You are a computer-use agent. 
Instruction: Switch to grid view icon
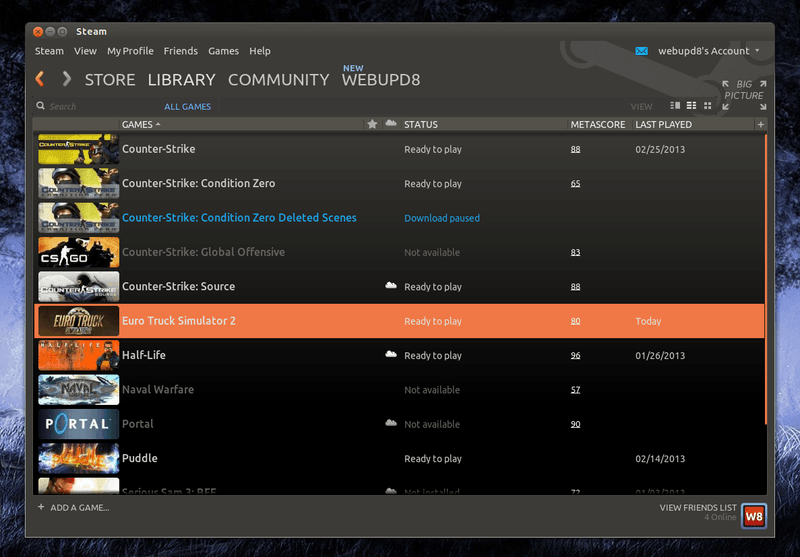[707, 106]
